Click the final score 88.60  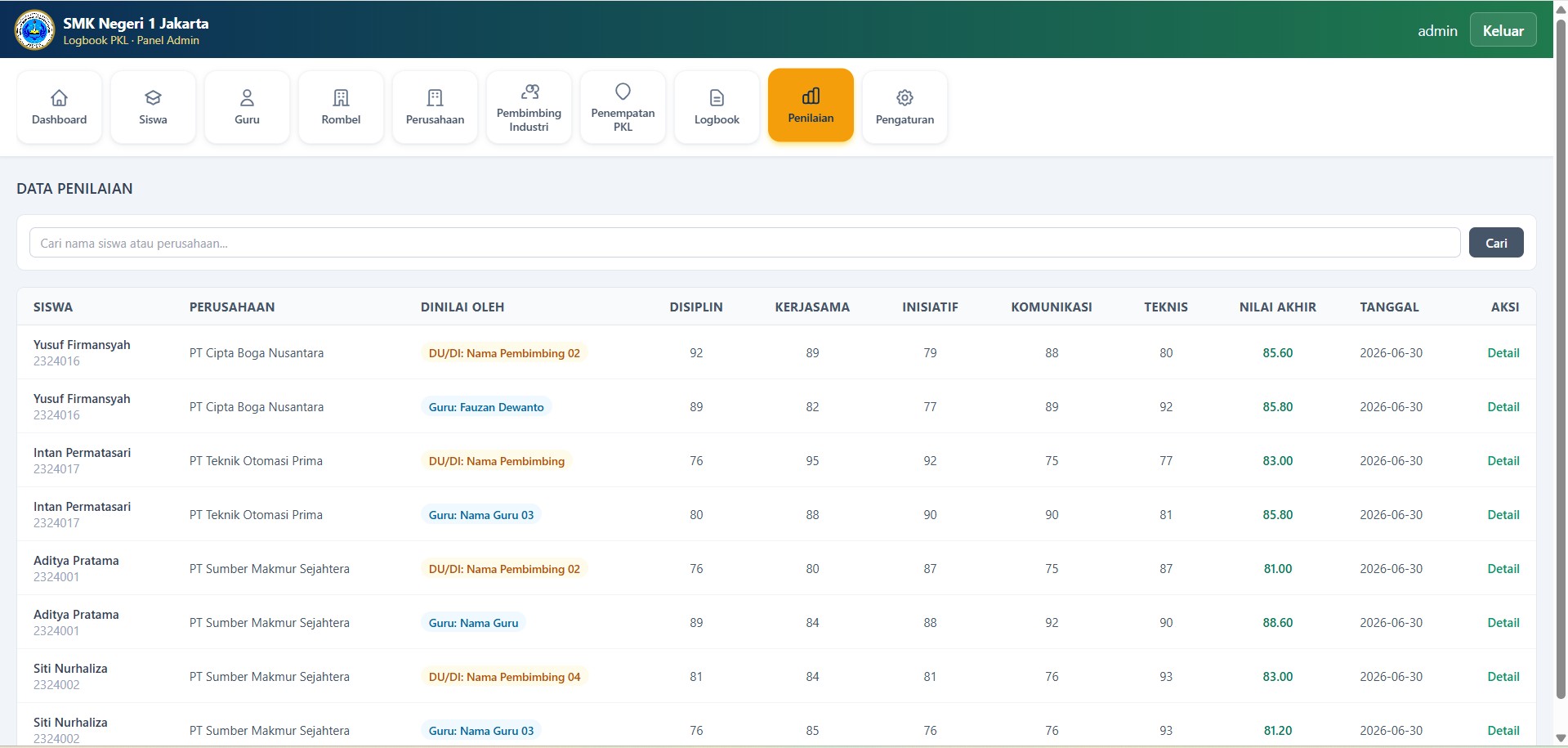1278,623
